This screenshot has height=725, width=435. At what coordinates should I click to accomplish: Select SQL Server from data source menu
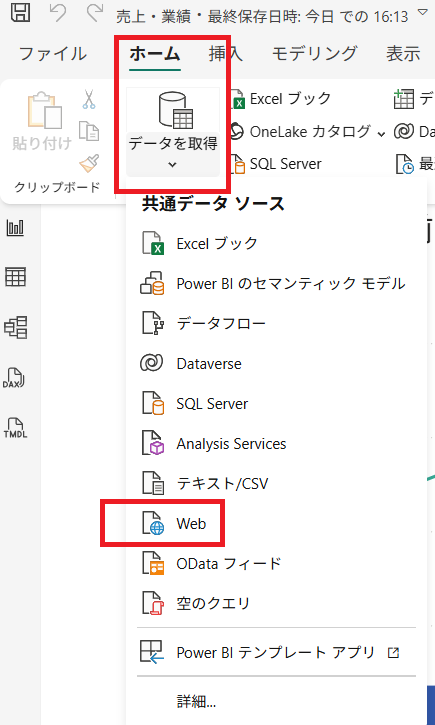(276, 404)
